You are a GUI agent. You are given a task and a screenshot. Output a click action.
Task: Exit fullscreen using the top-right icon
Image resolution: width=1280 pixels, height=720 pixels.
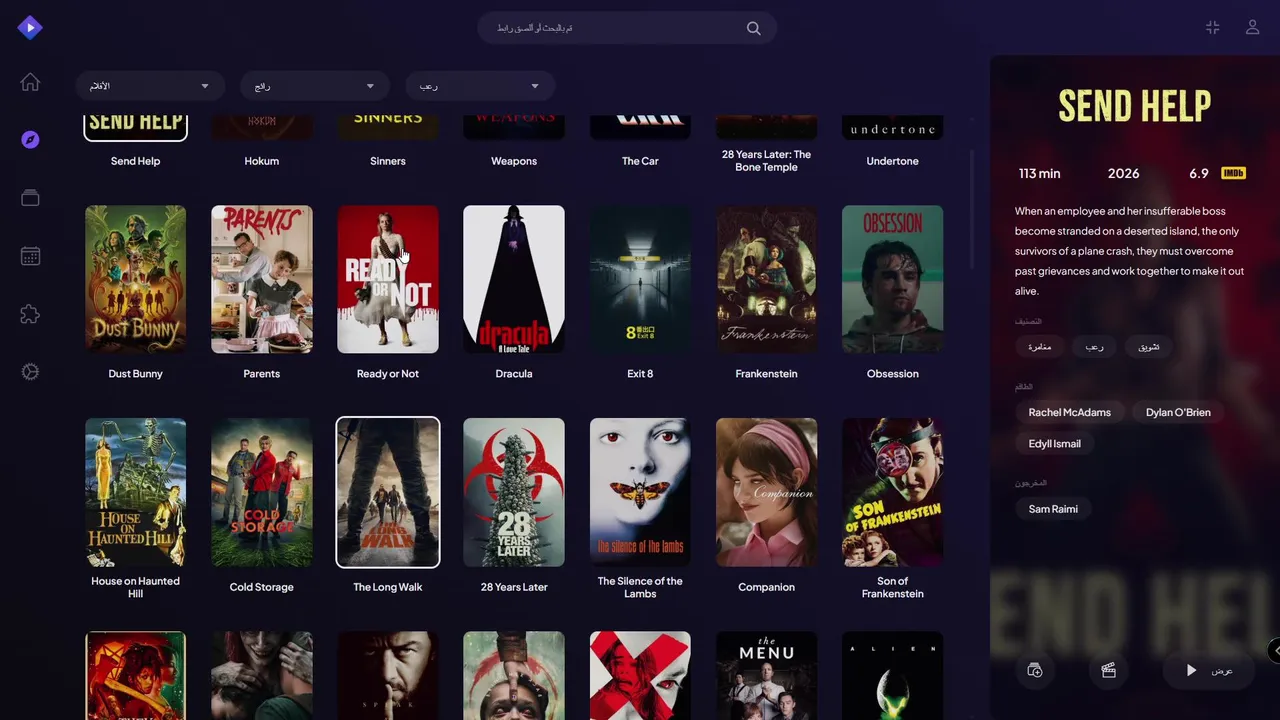1212,28
